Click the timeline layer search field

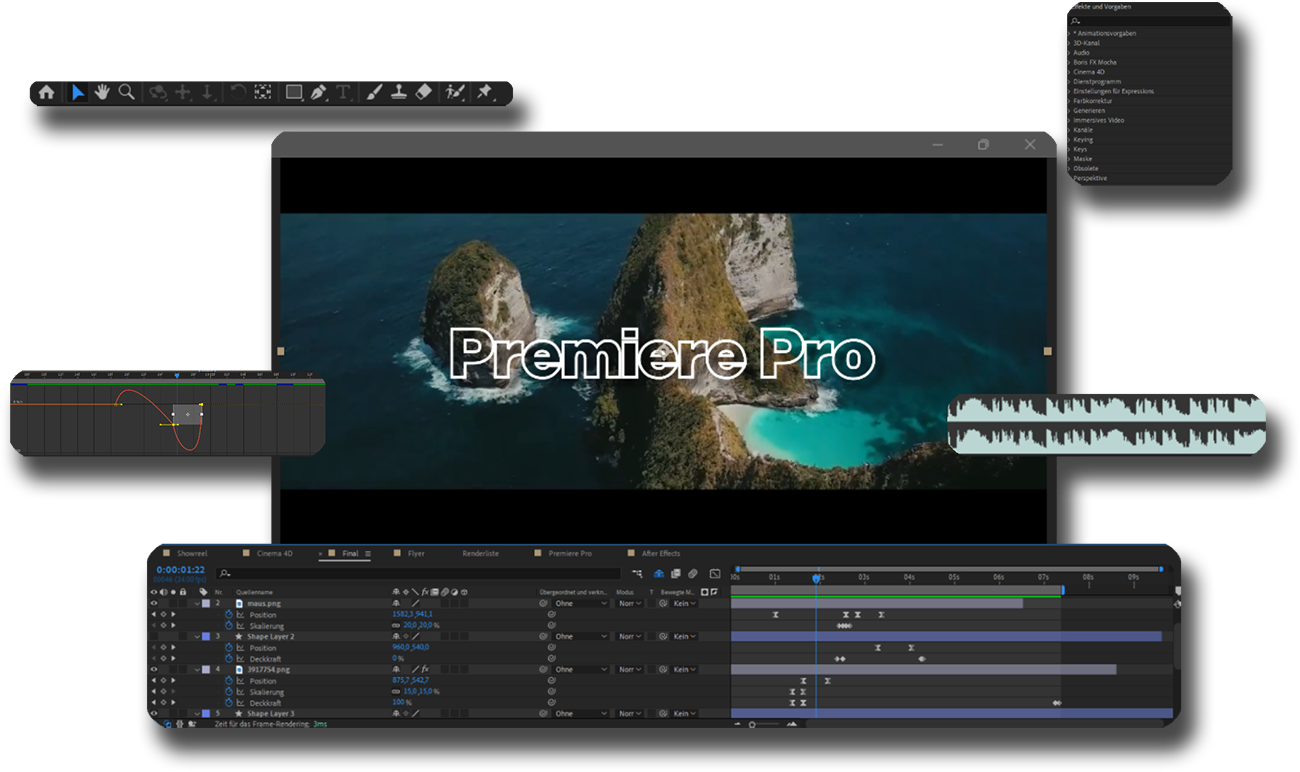coord(418,573)
